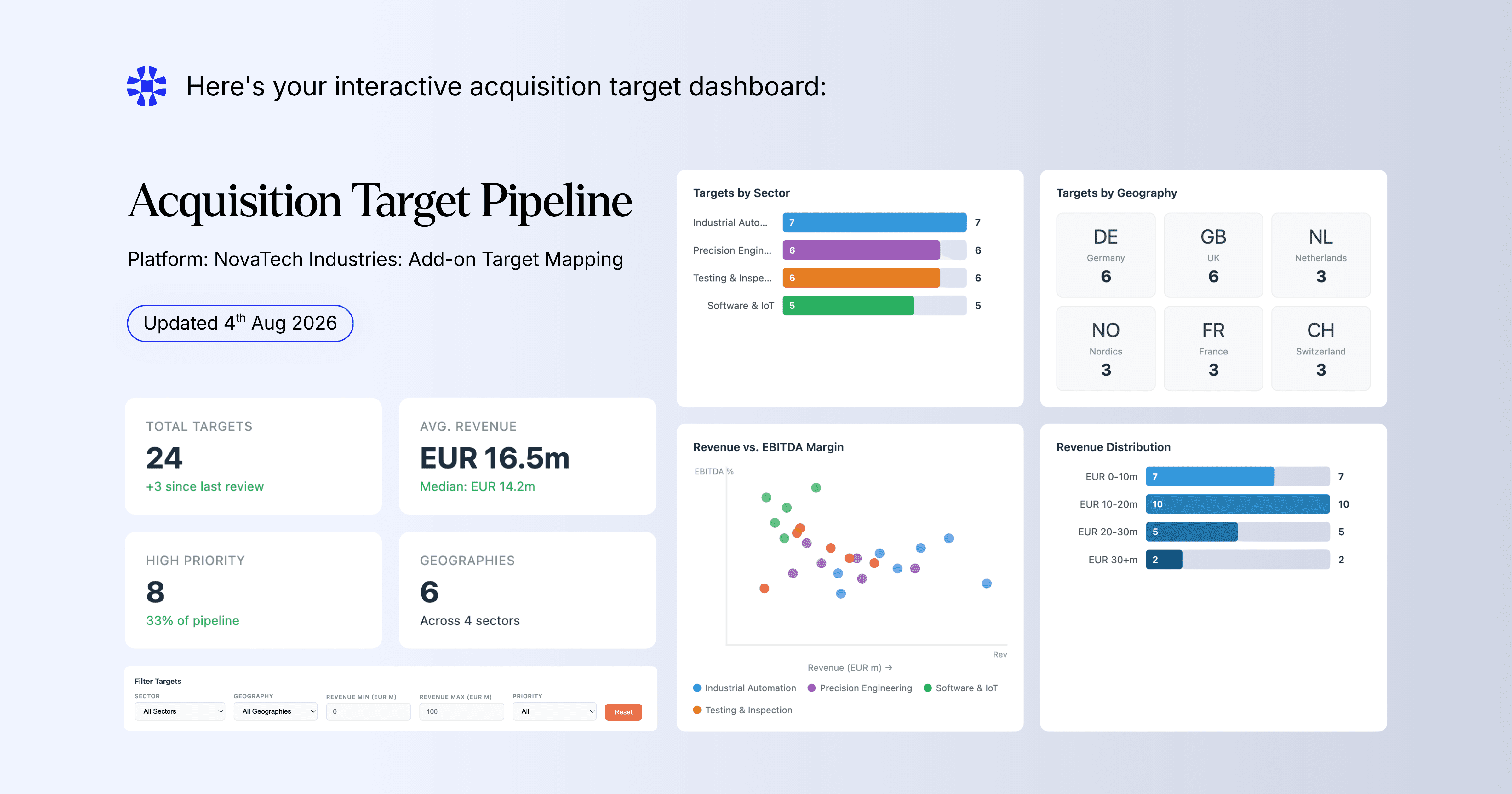
Task: Click the +3 since last review text
Action: [x=205, y=486]
